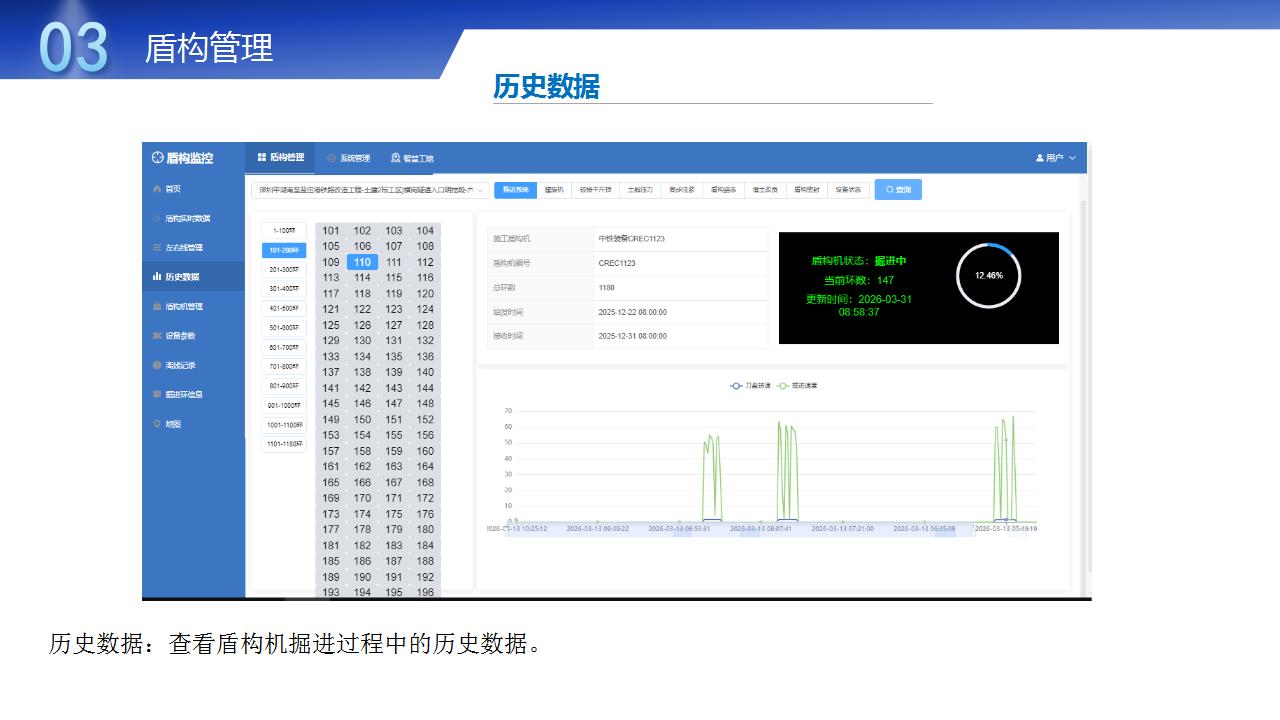Click the 12.46% circular progress indicator
The width and height of the screenshot is (1280, 720).
(x=988, y=275)
